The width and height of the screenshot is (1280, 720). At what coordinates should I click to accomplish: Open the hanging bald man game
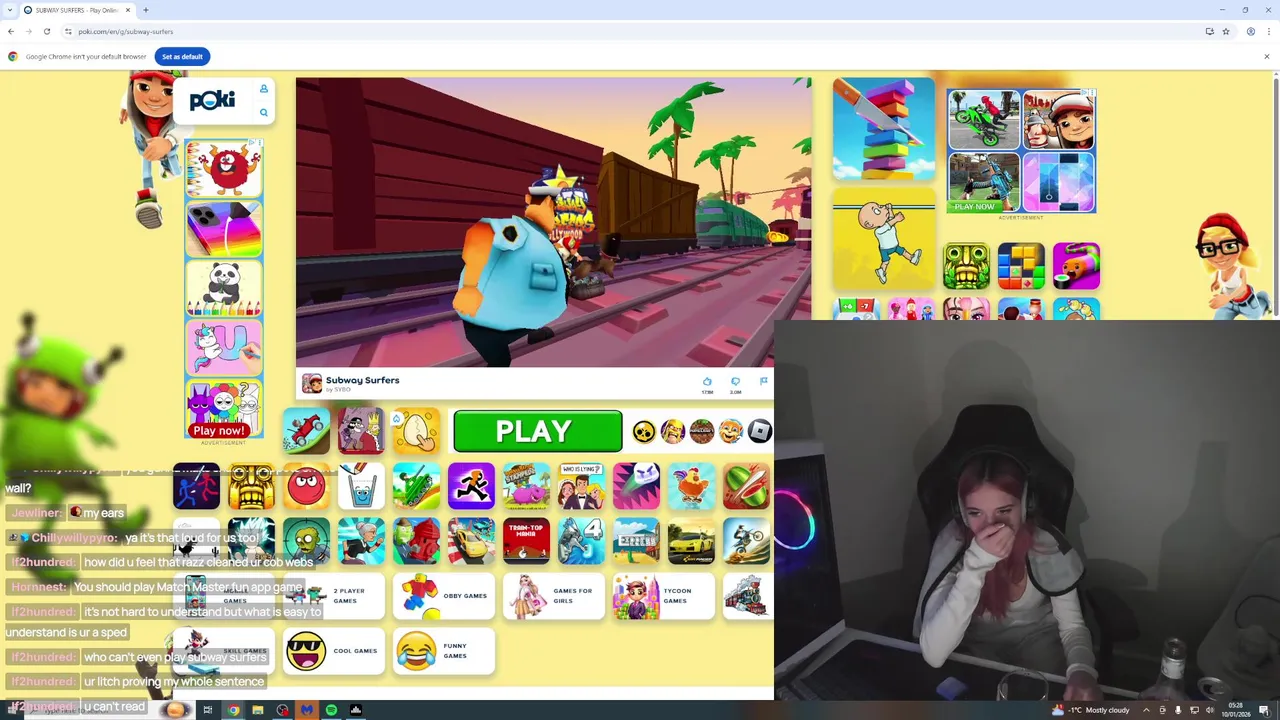click(x=884, y=239)
